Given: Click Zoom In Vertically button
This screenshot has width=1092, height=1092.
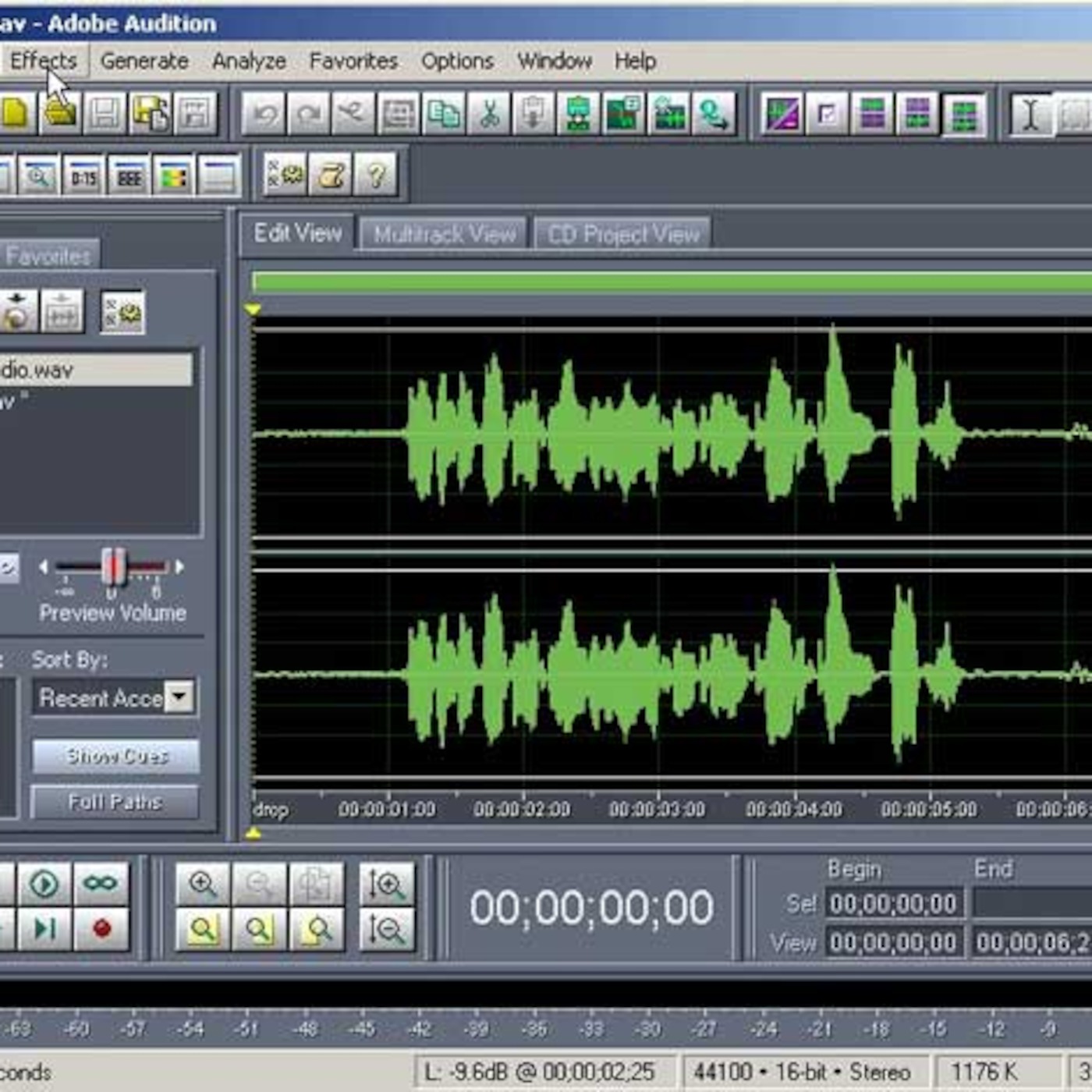Looking at the screenshot, I should click(x=387, y=885).
